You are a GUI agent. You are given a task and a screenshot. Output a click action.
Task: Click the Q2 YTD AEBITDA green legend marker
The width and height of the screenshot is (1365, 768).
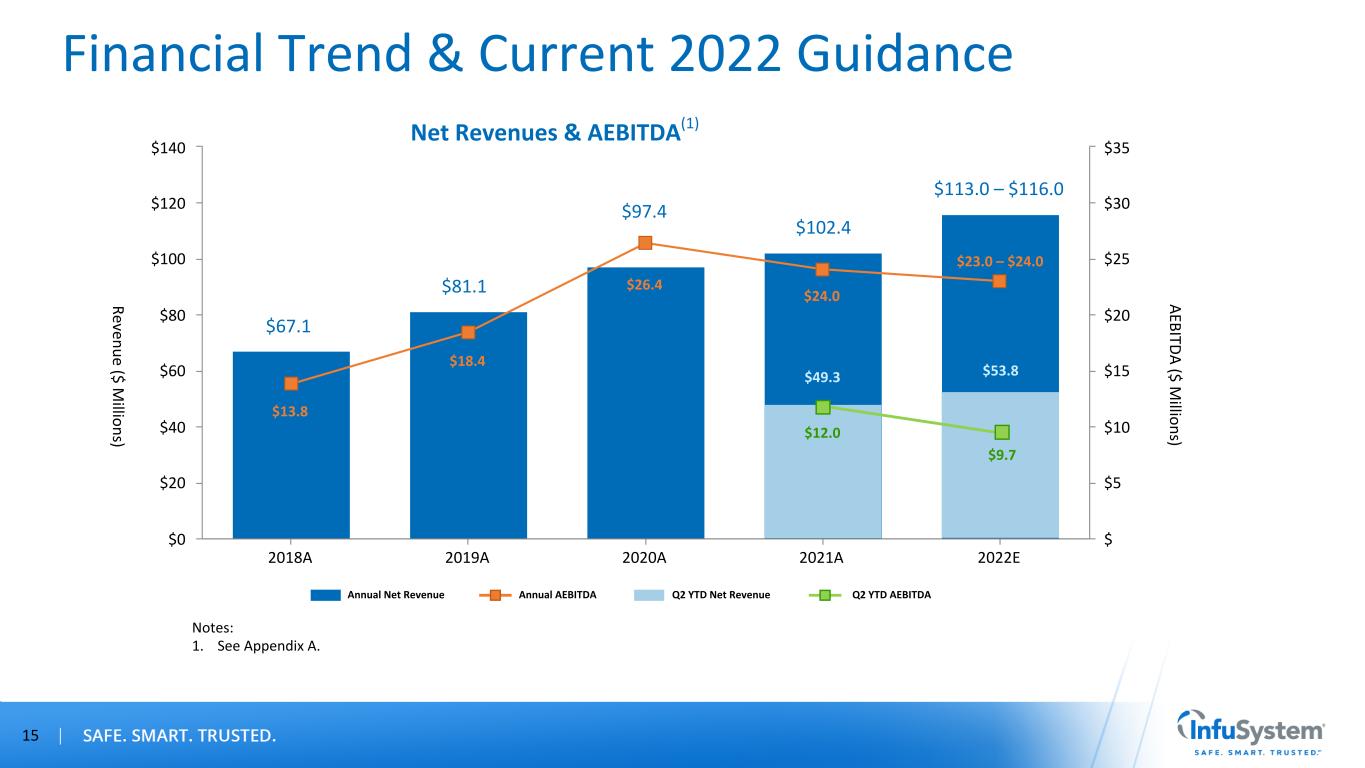pos(824,595)
